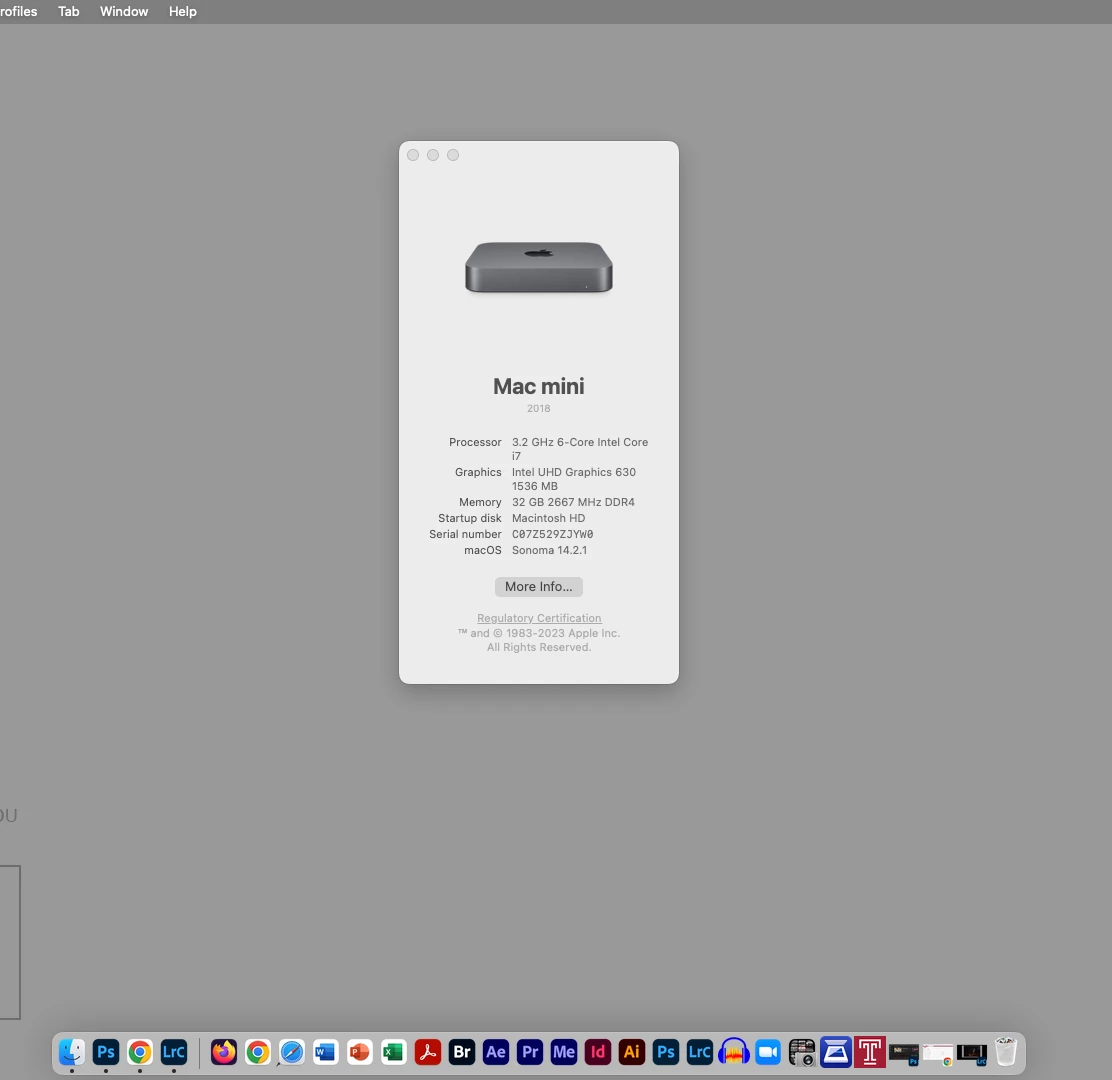Image resolution: width=1112 pixels, height=1080 pixels.
Task: Click the serial number C07Z529ZJYW0
Action: (x=552, y=534)
